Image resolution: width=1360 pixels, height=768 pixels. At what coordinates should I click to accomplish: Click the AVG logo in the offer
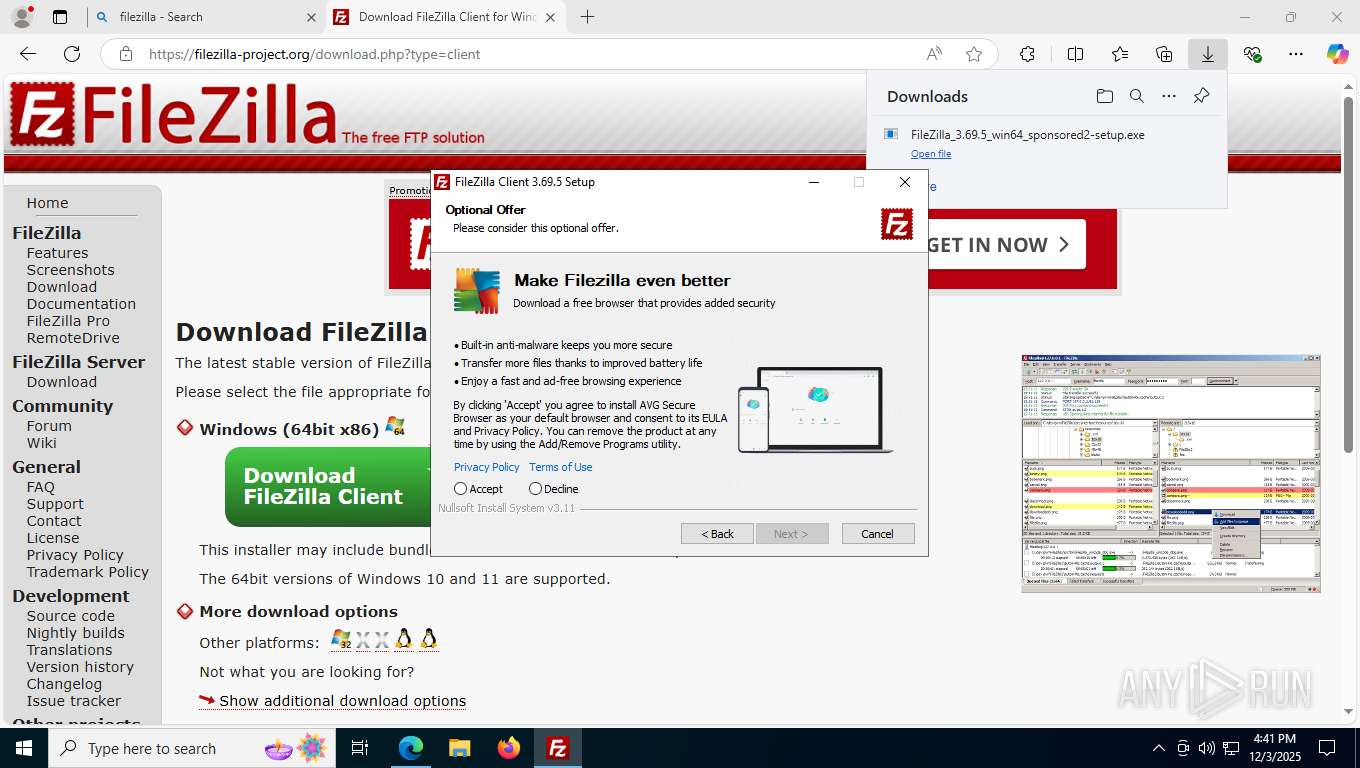click(x=477, y=291)
